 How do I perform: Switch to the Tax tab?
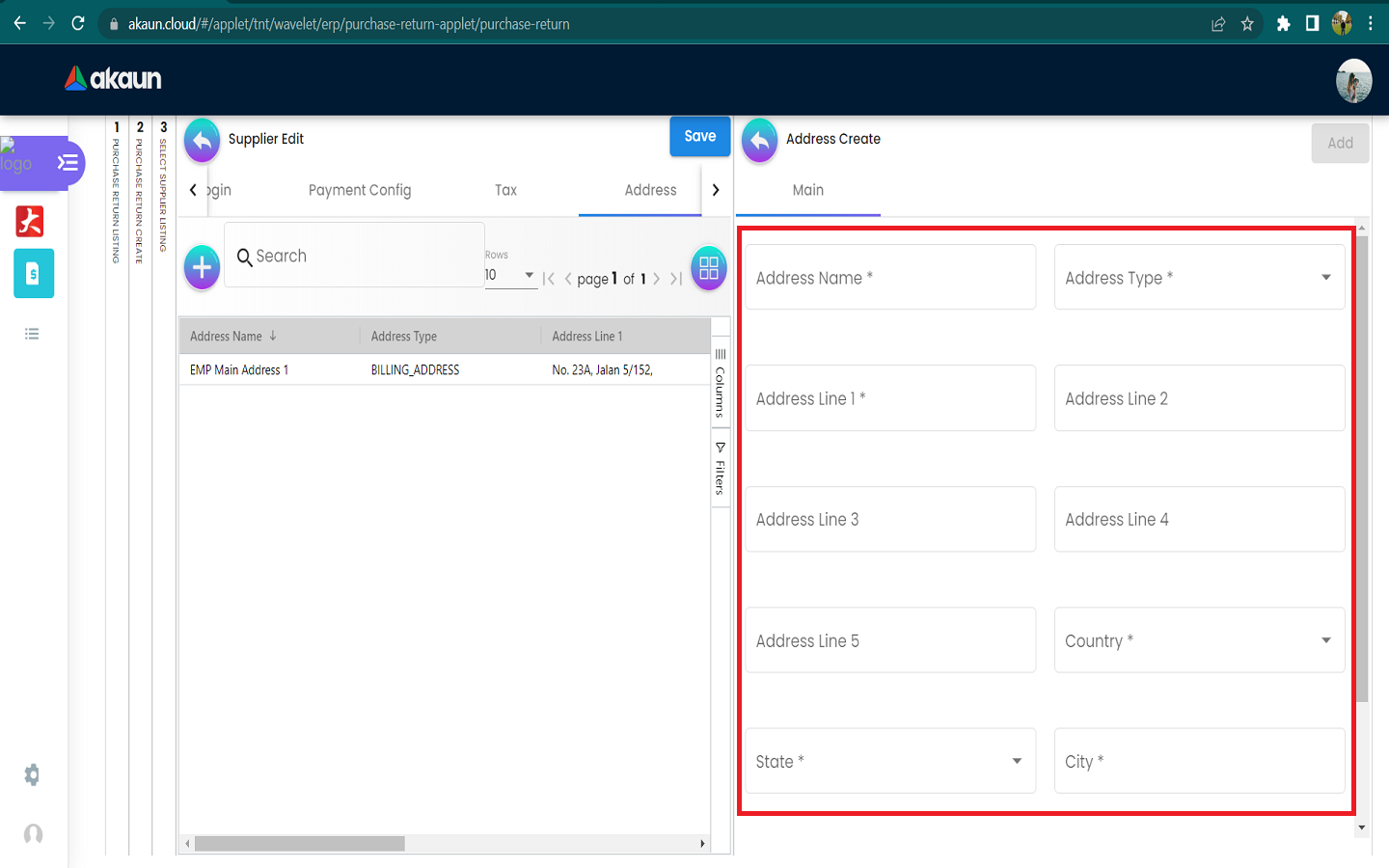[505, 190]
